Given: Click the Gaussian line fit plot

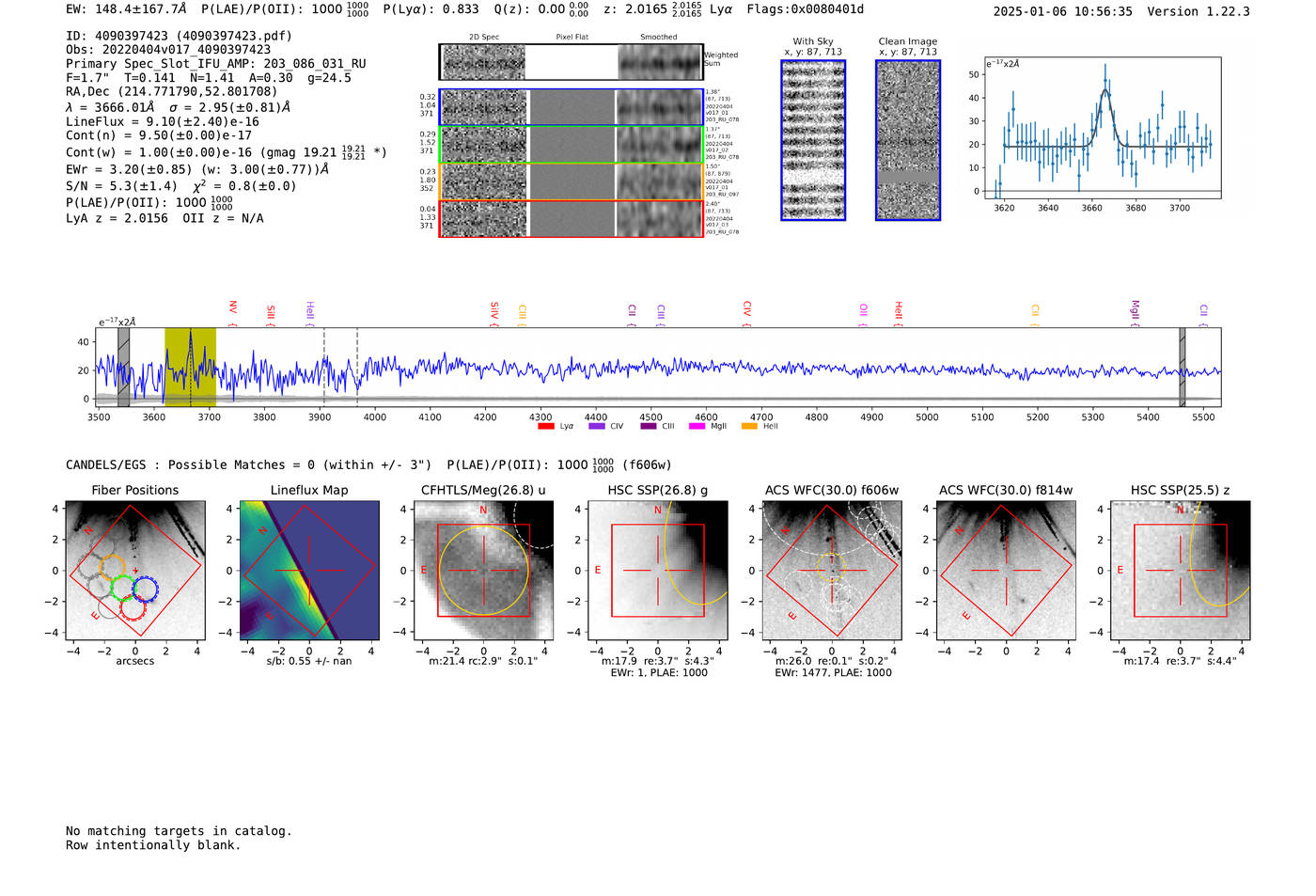Looking at the screenshot, I should click(1103, 128).
